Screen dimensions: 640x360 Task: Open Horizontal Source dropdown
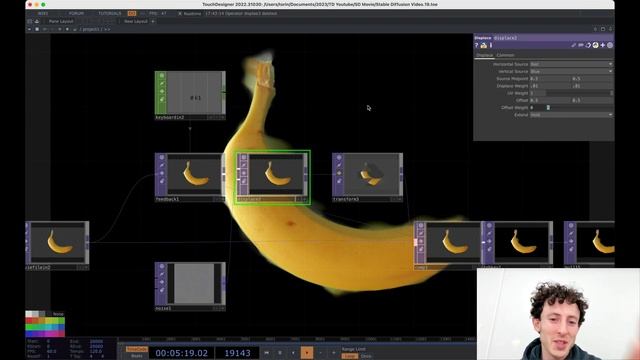(x=571, y=64)
